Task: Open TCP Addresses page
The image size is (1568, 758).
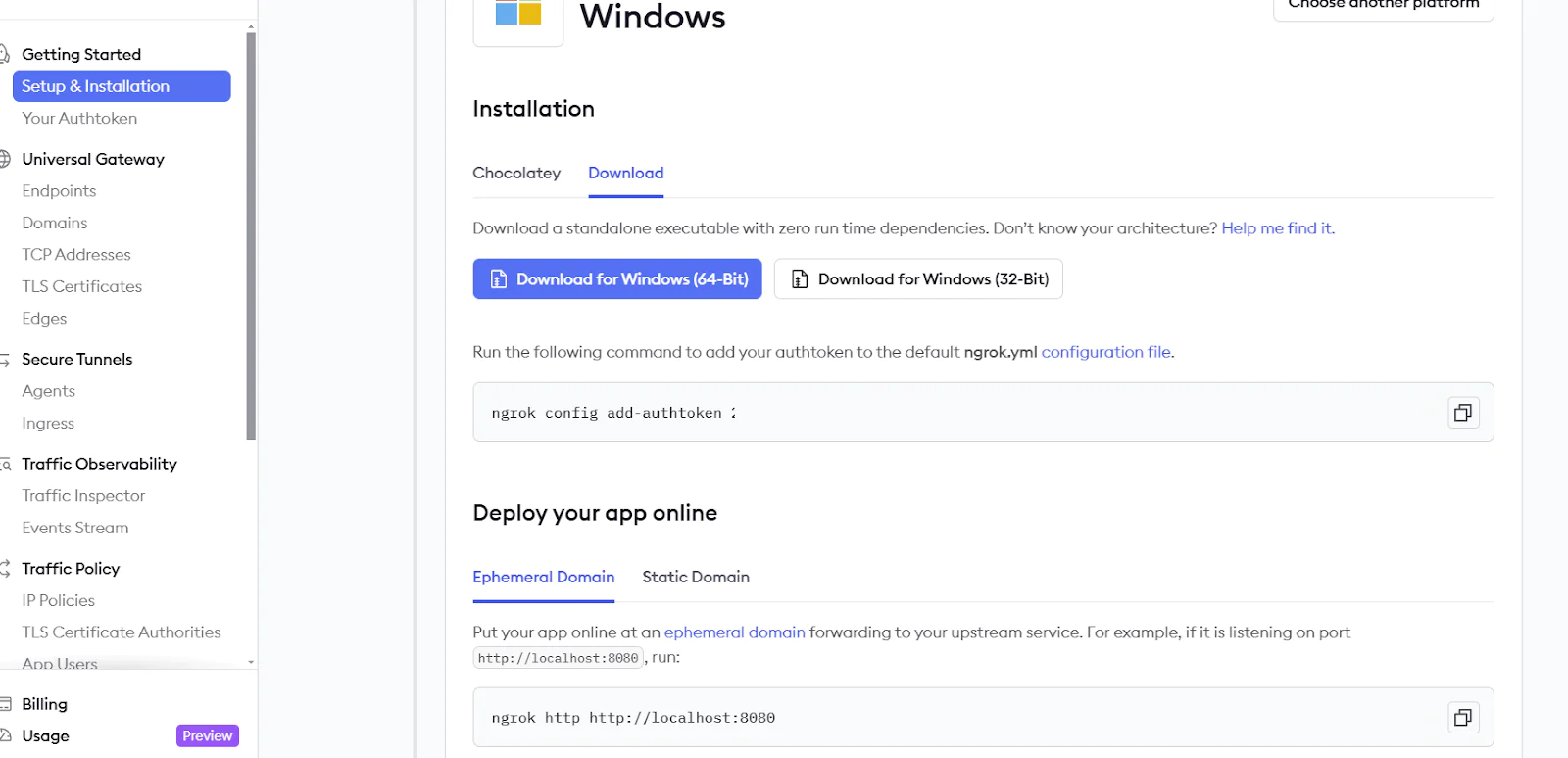Action: tap(76, 255)
